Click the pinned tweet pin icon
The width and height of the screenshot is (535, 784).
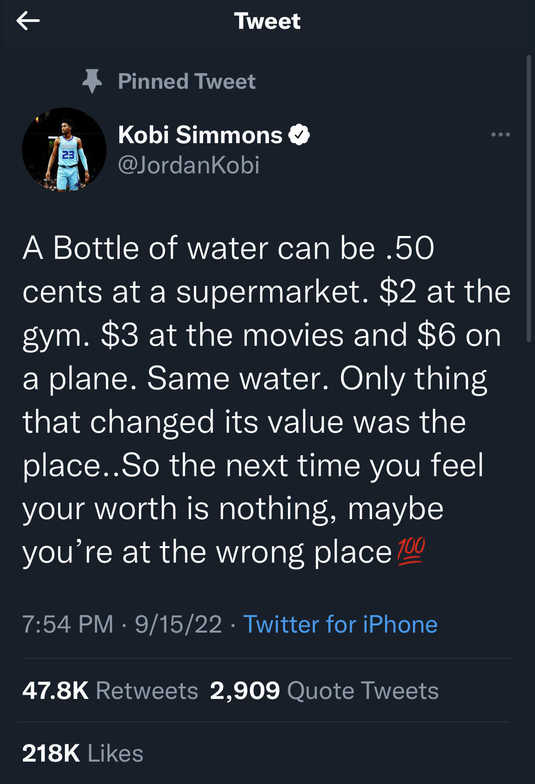[92, 82]
